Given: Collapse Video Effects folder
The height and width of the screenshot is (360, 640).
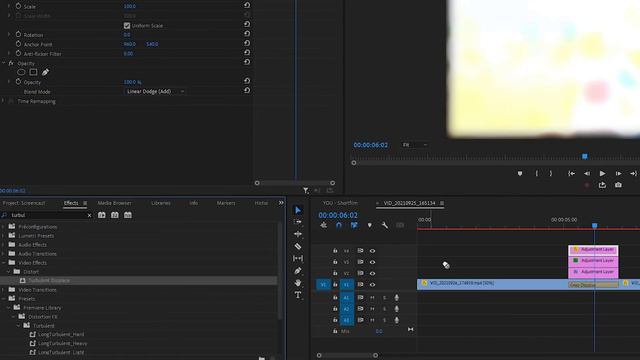Looking at the screenshot, I should point(3,262).
